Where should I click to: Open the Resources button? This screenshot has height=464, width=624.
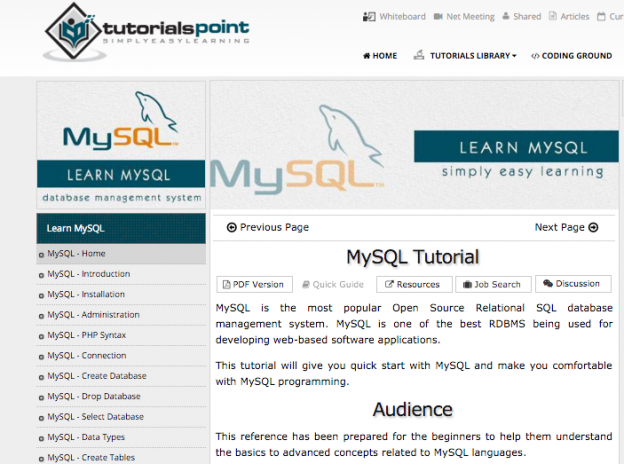pyautogui.click(x=414, y=285)
